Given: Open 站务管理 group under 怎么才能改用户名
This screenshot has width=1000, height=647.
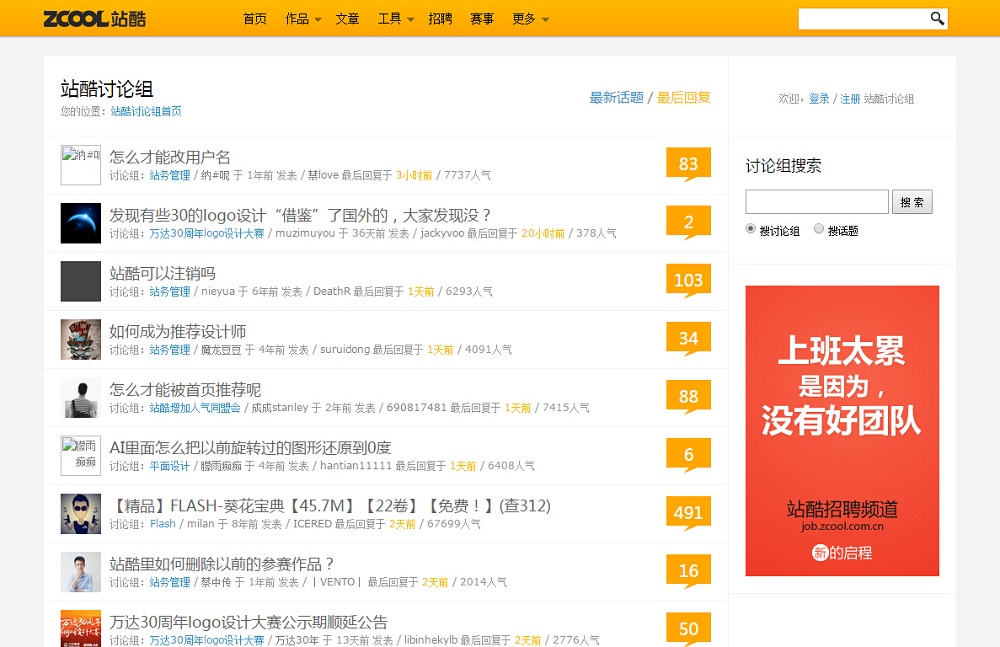Looking at the screenshot, I should [x=170, y=175].
